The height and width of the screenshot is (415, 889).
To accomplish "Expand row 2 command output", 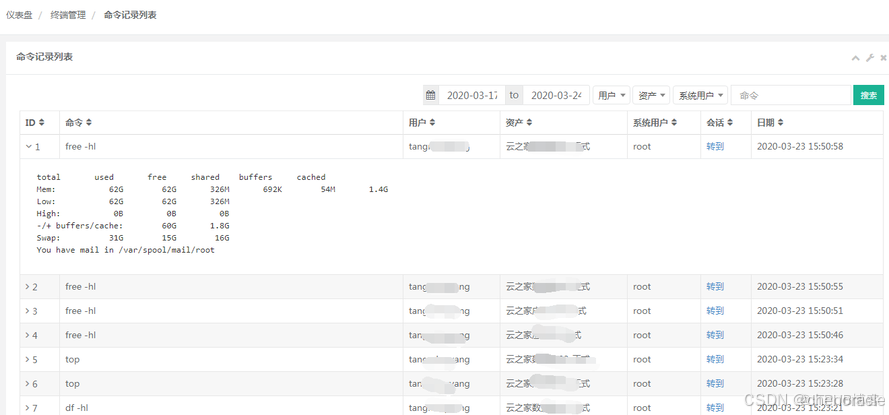I will [x=27, y=286].
